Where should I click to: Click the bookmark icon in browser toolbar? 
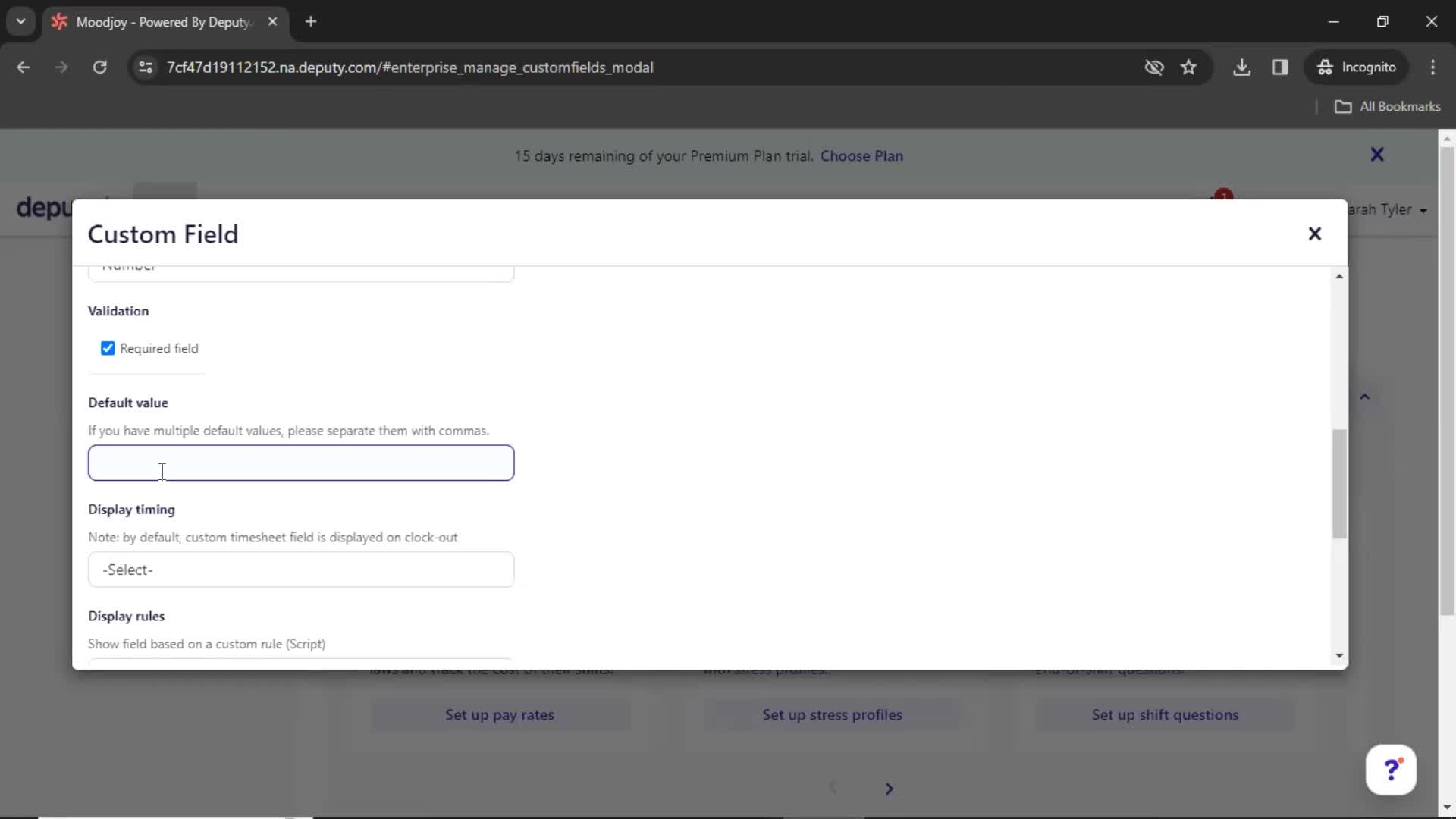click(1189, 67)
